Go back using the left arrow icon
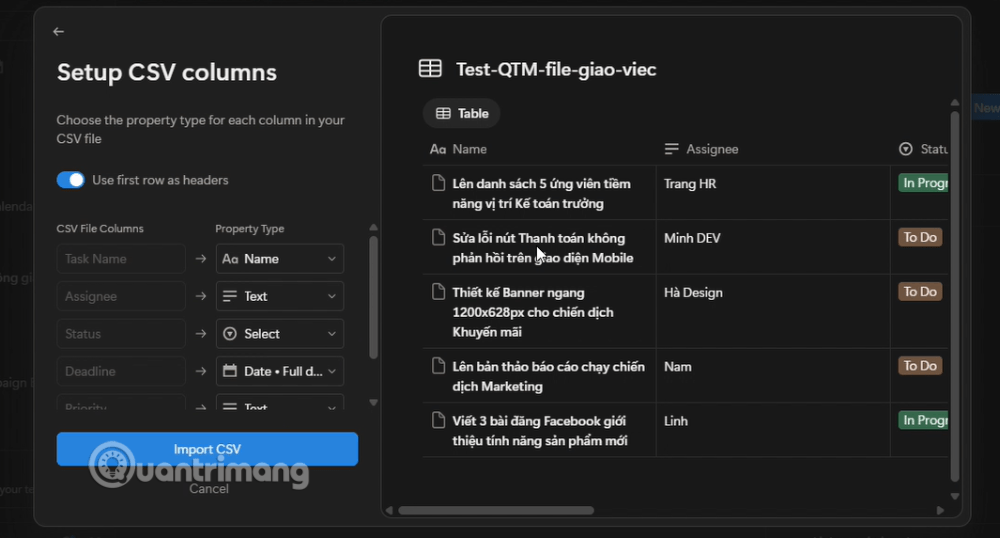Viewport: 1000px width, 538px height. pos(58,31)
